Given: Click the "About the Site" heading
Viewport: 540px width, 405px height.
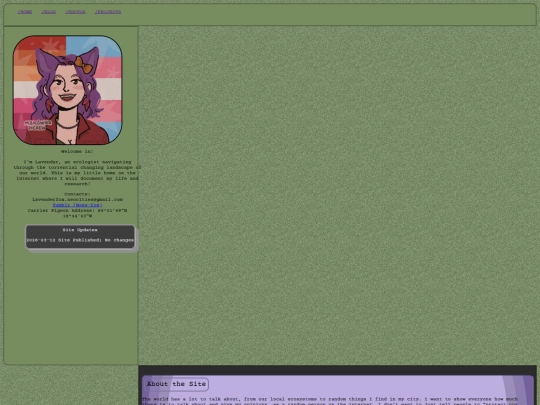Looking at the screenshot, I should (x=176, y=384).
